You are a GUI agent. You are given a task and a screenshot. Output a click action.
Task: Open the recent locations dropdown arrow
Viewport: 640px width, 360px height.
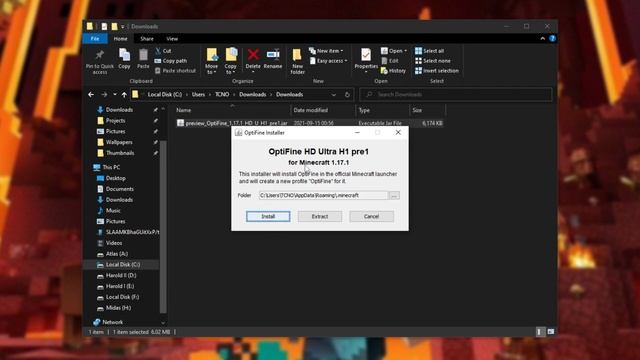[115, 95]
